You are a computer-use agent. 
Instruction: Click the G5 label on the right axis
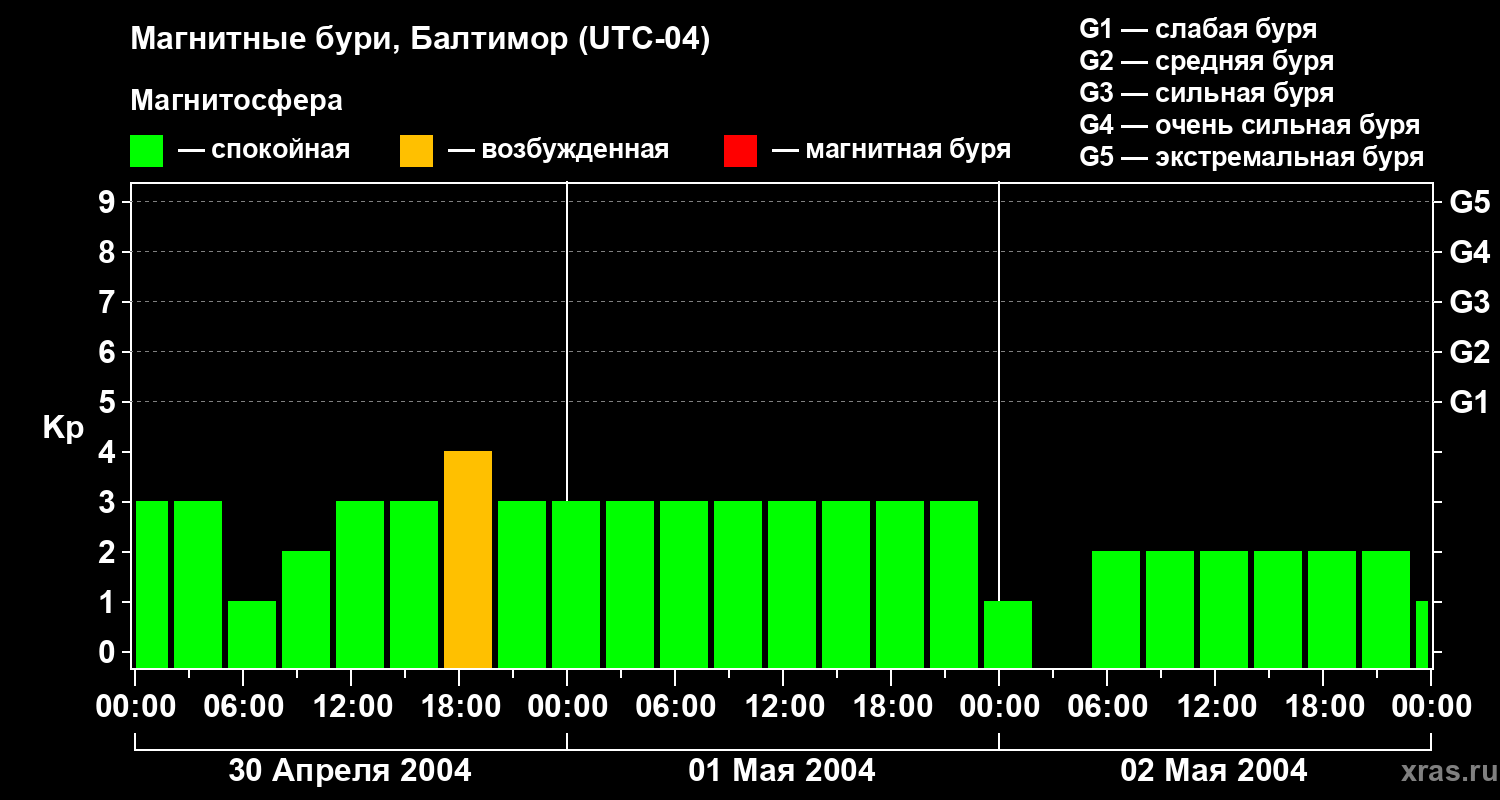[x=1470, y=202]
